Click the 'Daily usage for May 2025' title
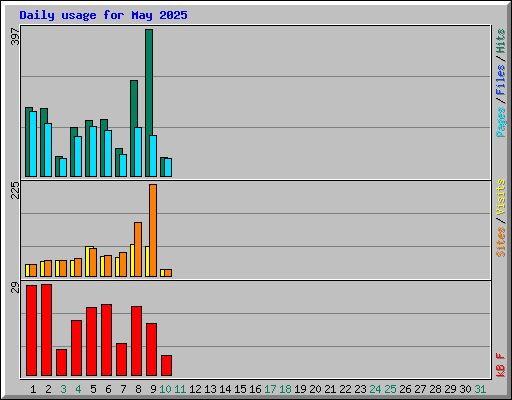This screenshot has height=400, width=512. [x=103, y=15]
